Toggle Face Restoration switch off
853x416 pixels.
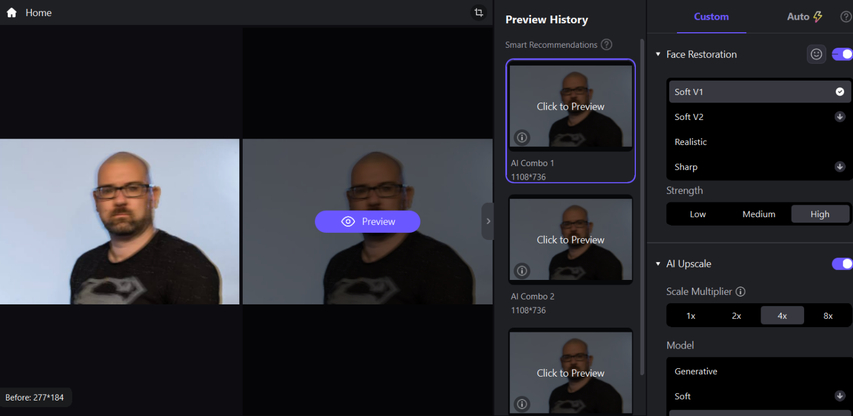[x=842, y=54]
